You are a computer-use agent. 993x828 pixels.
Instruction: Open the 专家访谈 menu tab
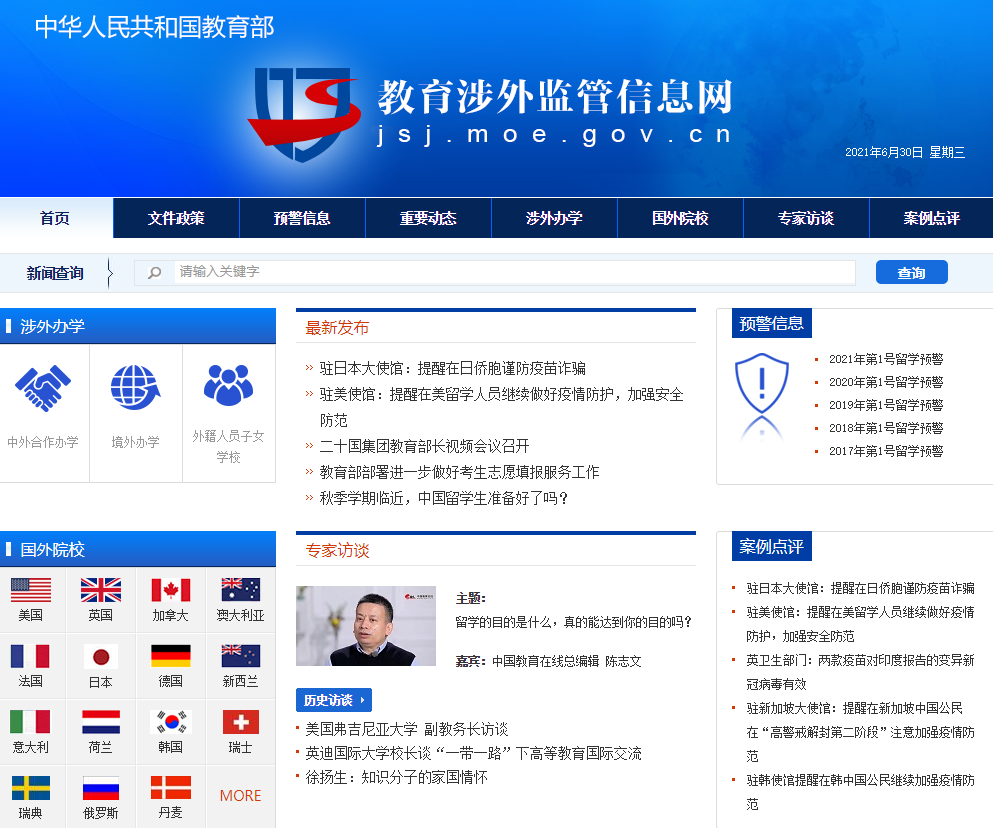point(806,218)
